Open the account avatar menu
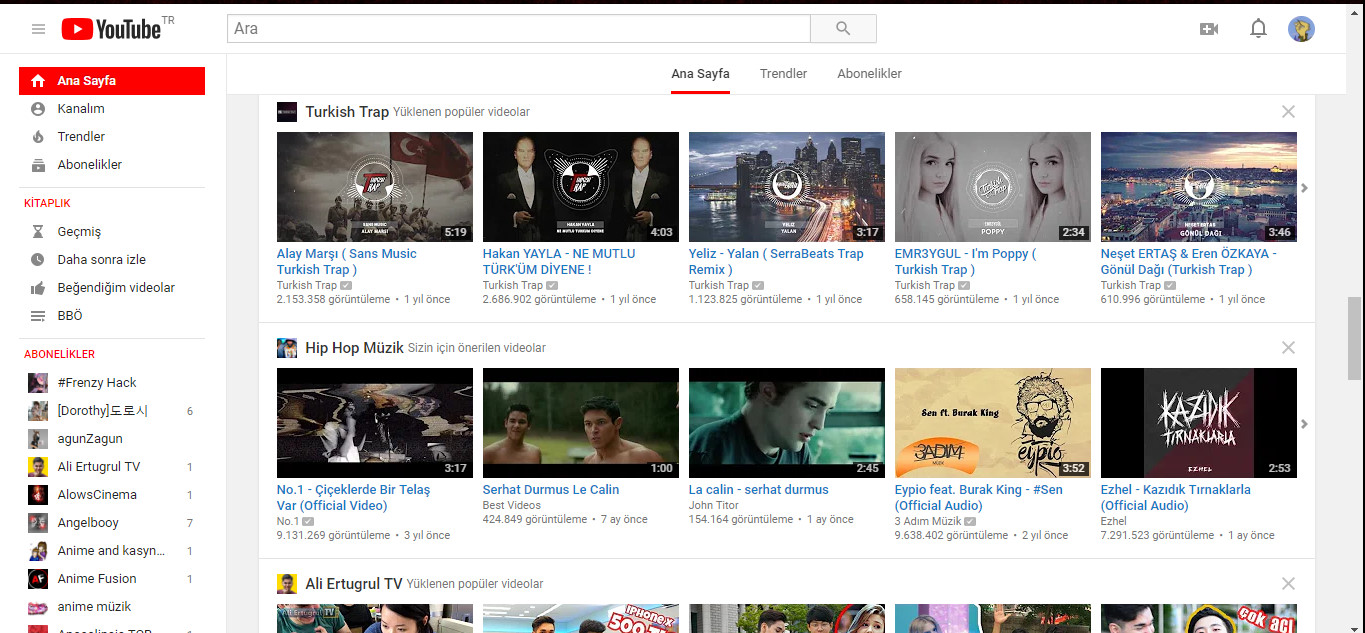 click(x=1301, y=29)
